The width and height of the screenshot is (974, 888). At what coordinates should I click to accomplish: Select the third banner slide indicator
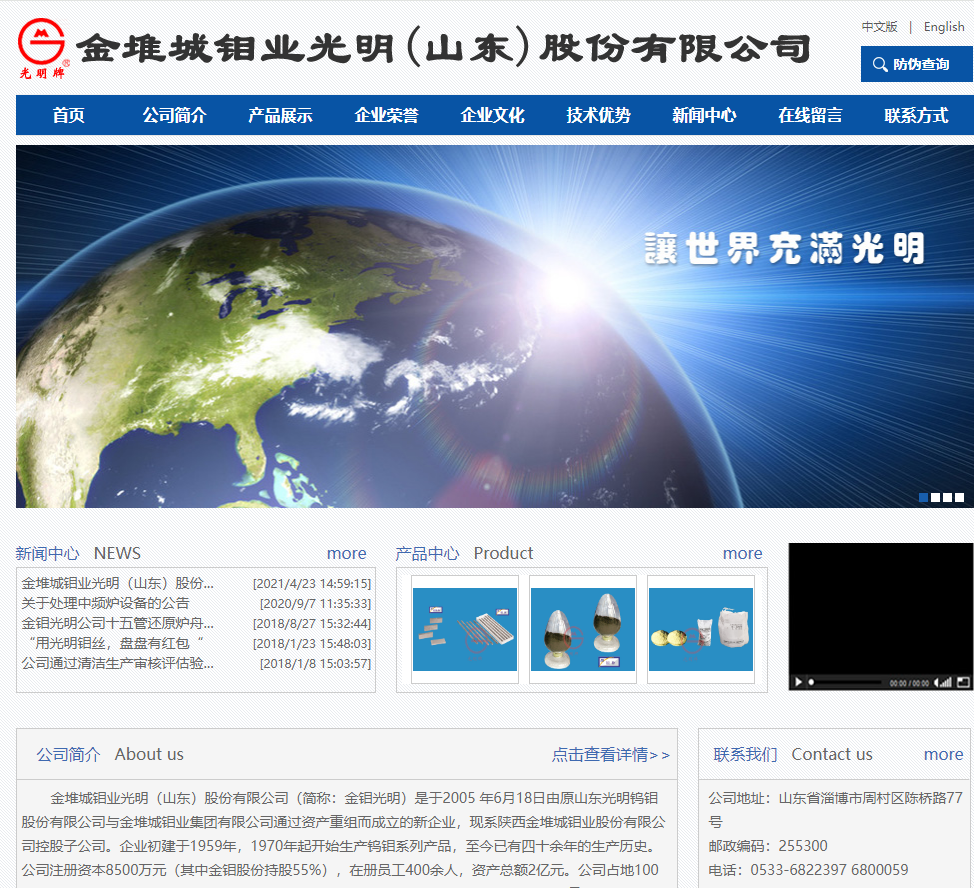(x=947, y=497)
